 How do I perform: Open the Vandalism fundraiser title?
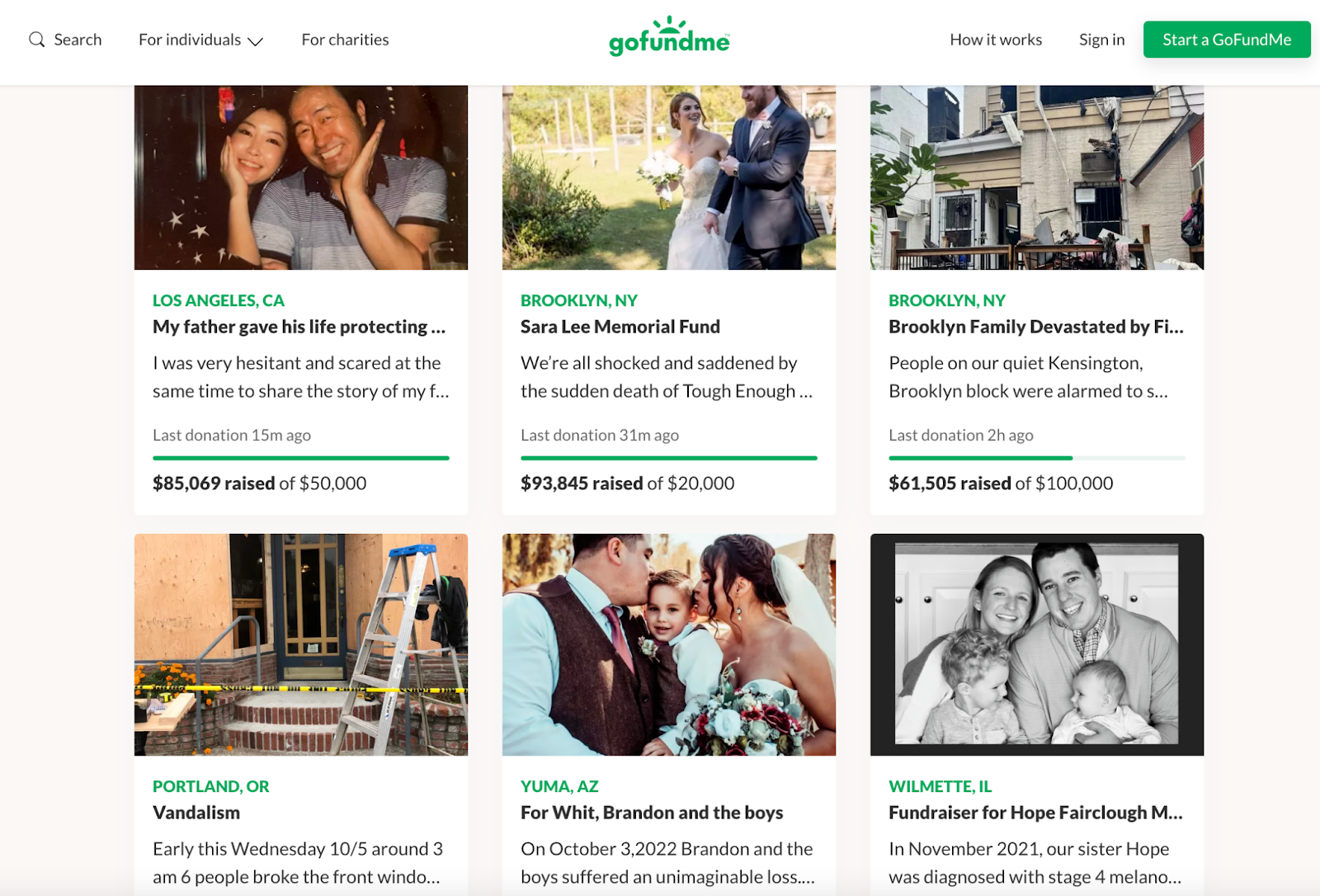pos(196,813)
